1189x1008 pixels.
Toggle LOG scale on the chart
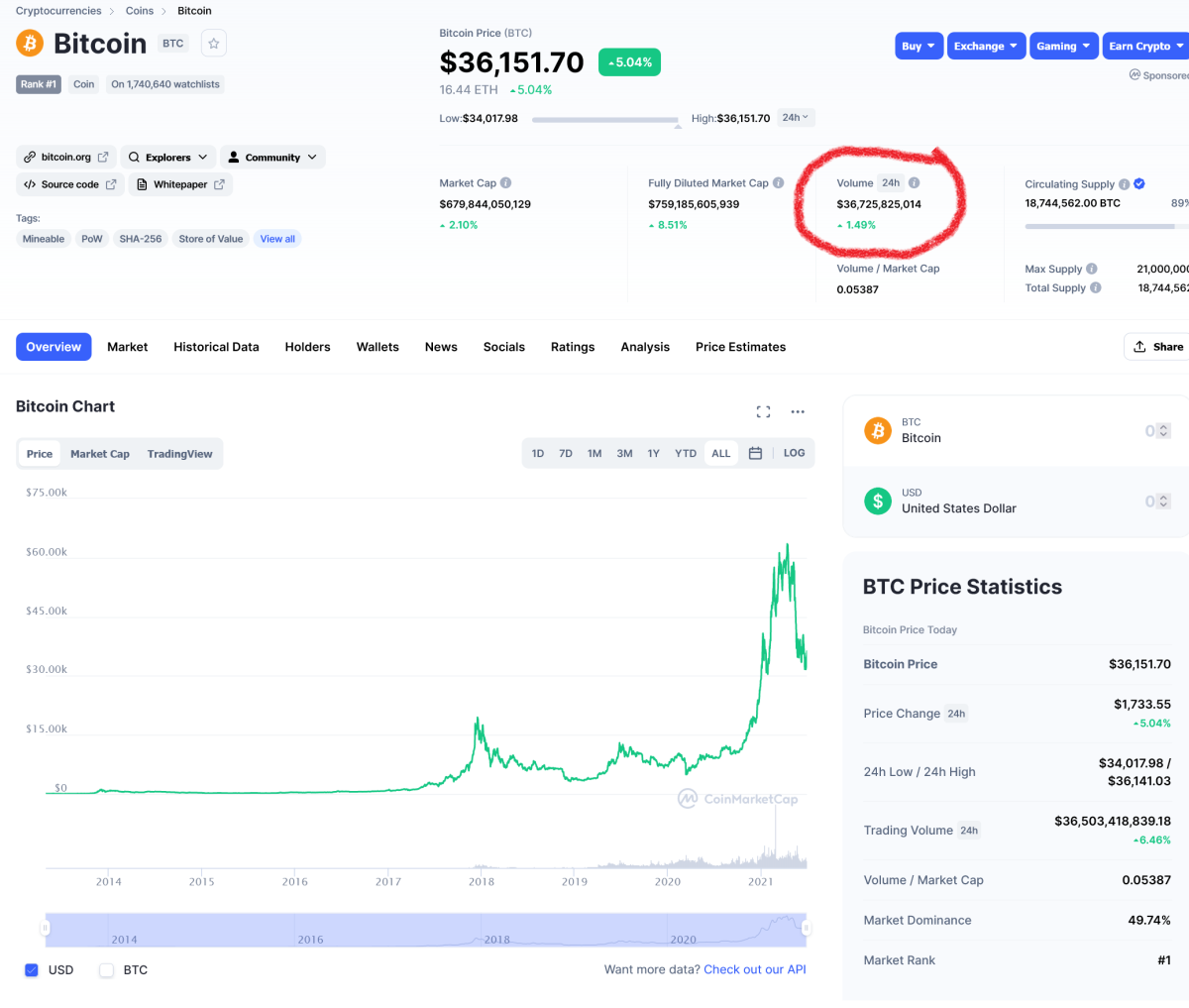click(794, 453)
